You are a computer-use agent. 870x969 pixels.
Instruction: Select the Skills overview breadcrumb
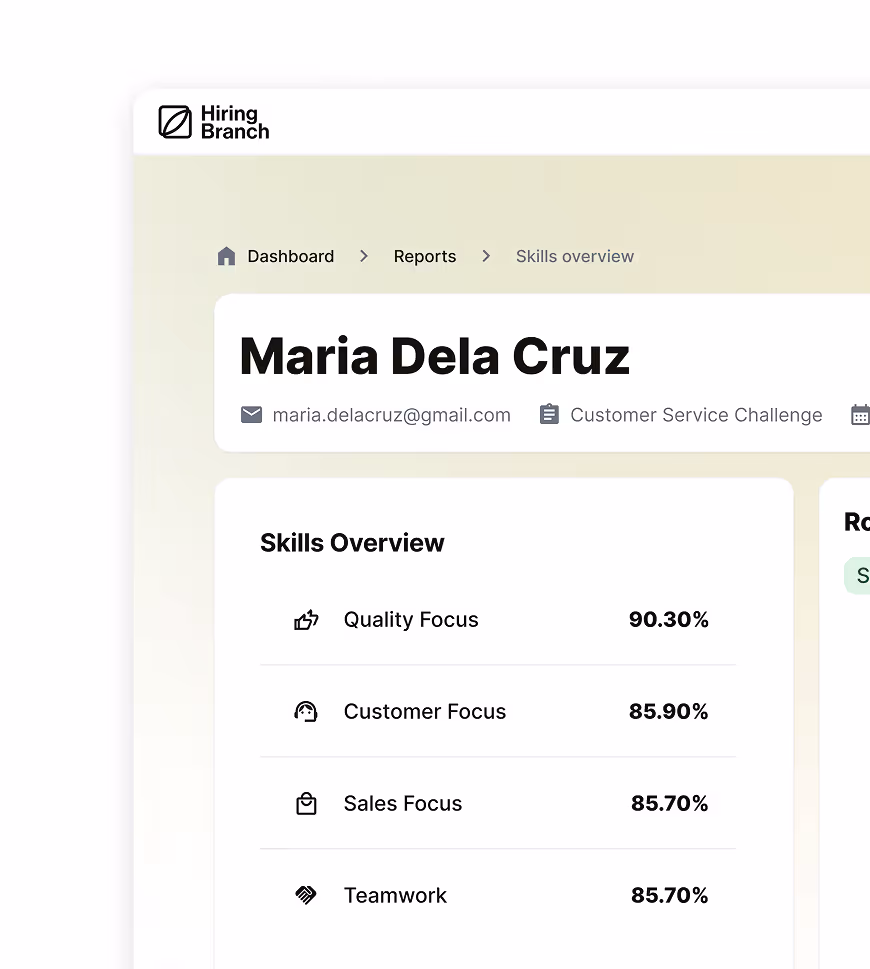click(575, 256)
